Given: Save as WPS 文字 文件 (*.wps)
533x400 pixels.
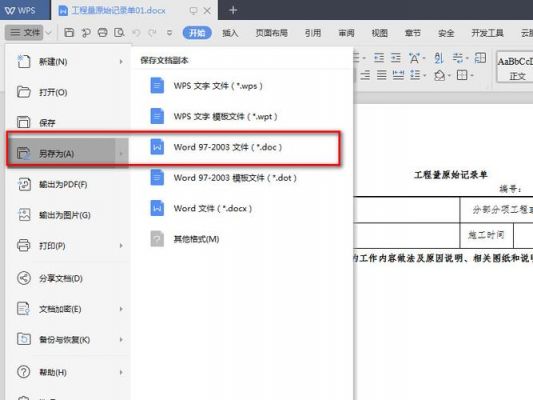Looking at the screenshot, I should (241, 86).
